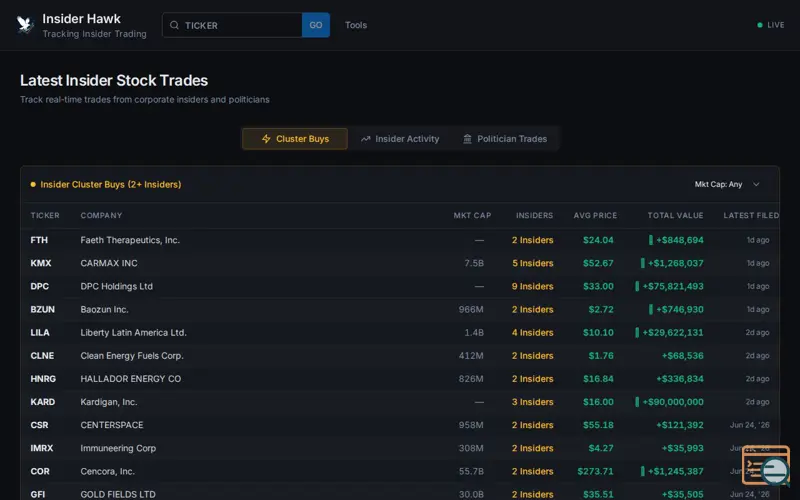The height and width of the screenshot is (500, 800).
Task: Sort by the TOTAL VALUE column header
Action: 675,215
